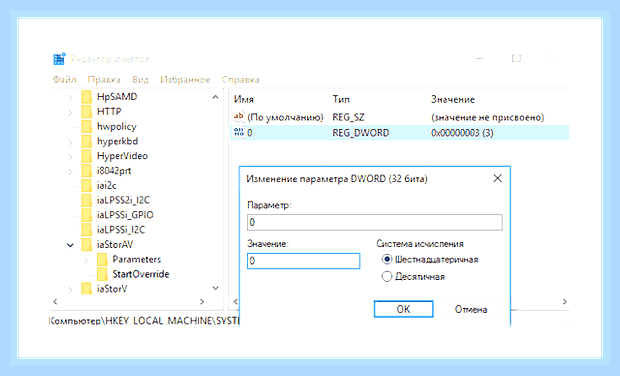Click the HpSAMD folder icon
The image size is (620, 376).
tap(87, 97)
